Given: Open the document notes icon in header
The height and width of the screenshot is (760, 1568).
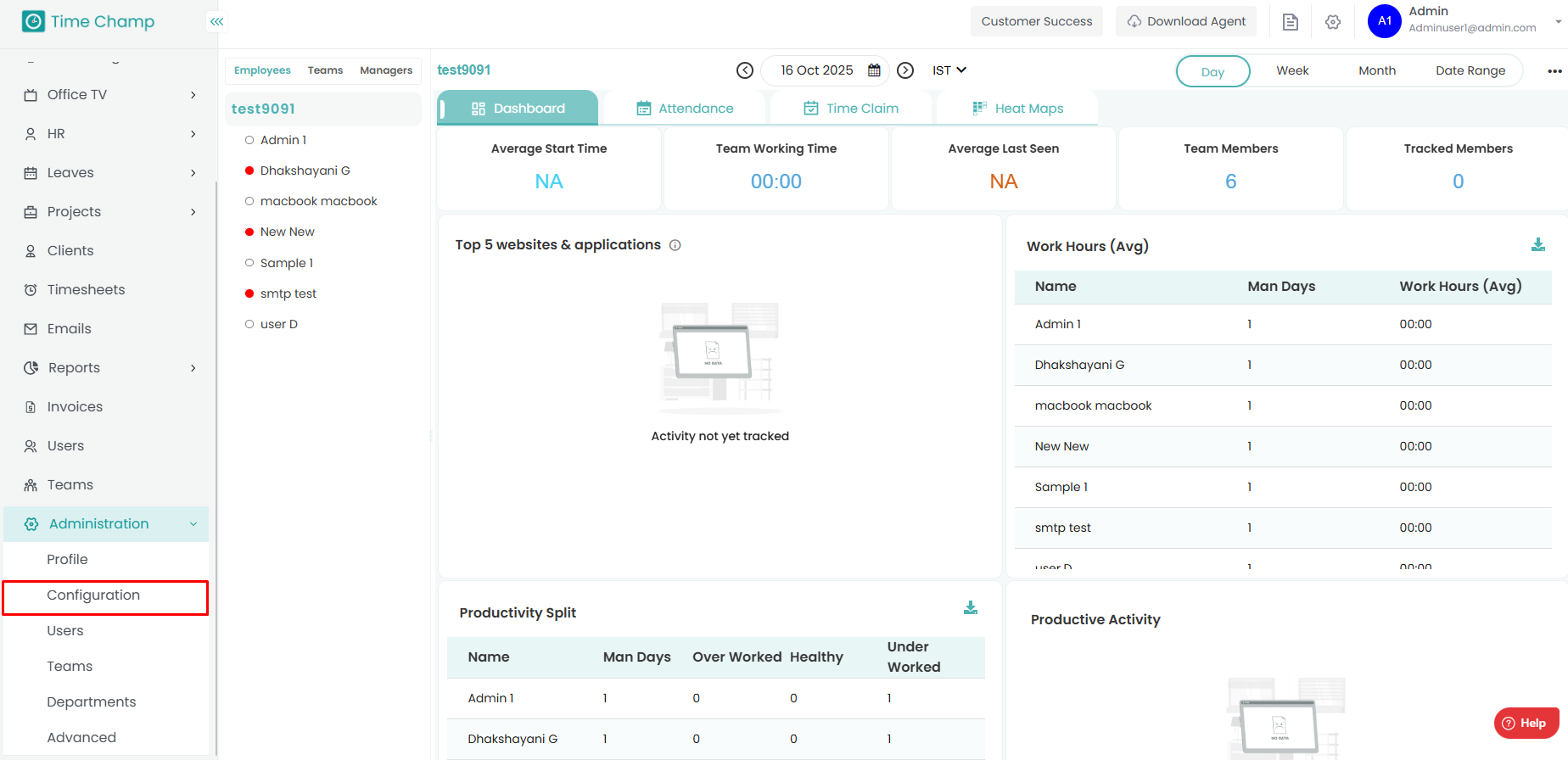Looking at the screenshot, I should coord(1291,22).
